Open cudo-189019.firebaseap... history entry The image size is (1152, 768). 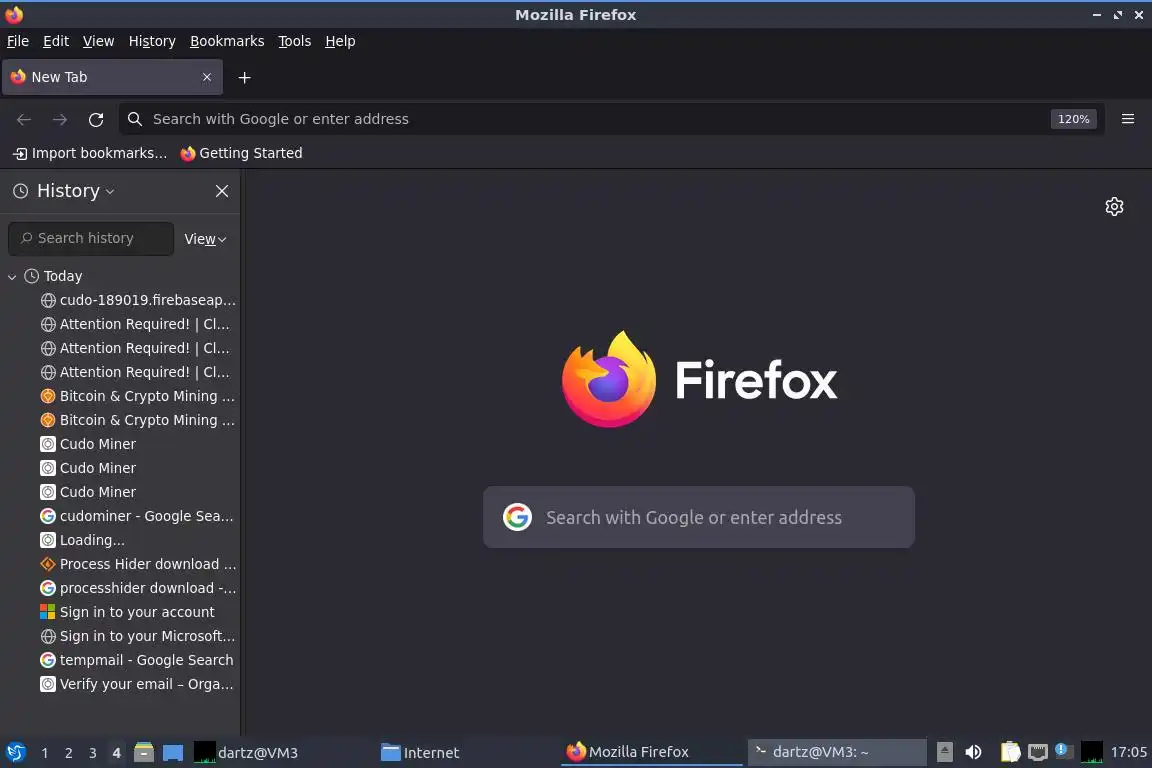click(138, 300)
